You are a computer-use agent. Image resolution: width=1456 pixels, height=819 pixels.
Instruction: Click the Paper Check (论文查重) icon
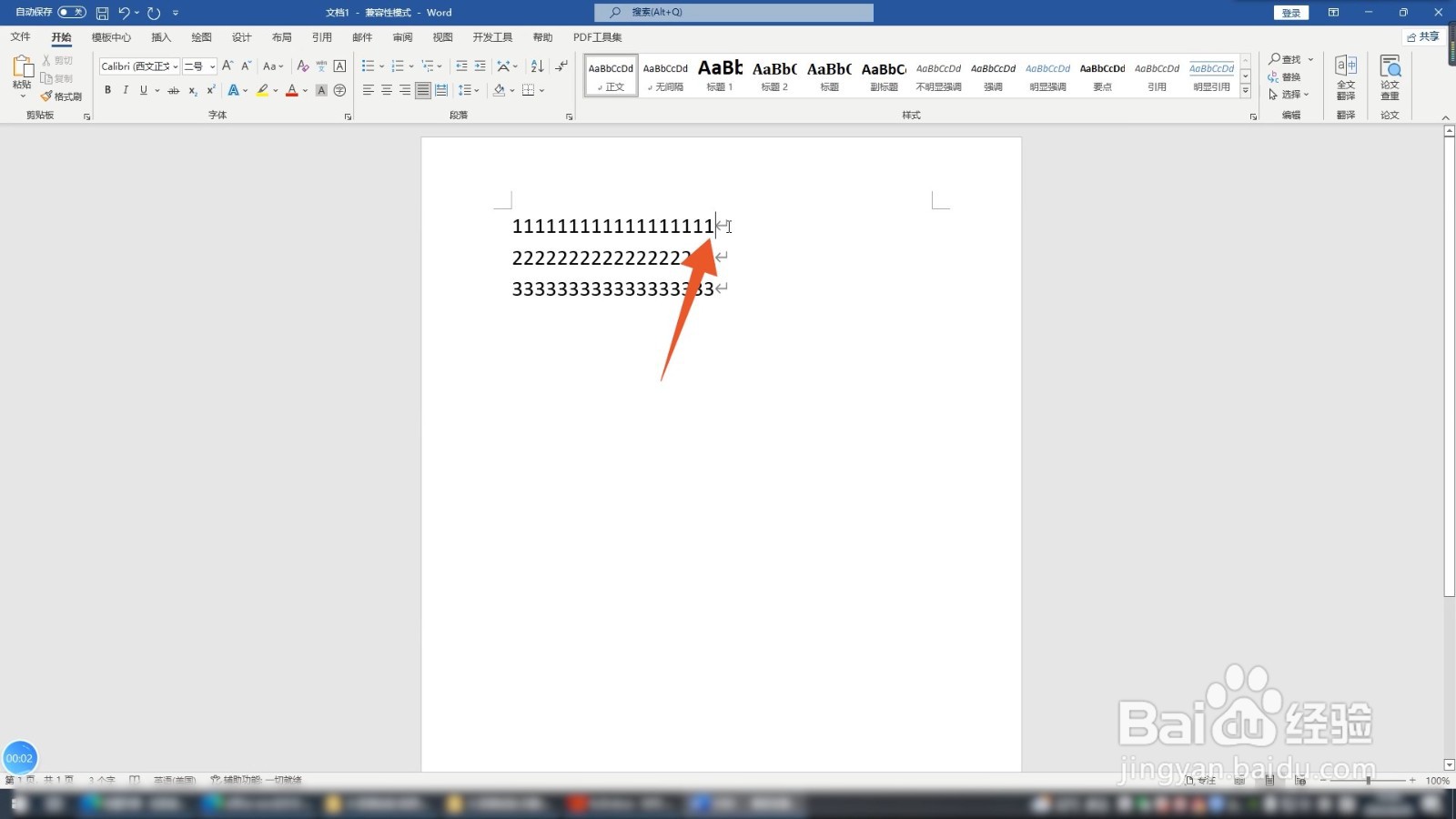(1390, 77)
